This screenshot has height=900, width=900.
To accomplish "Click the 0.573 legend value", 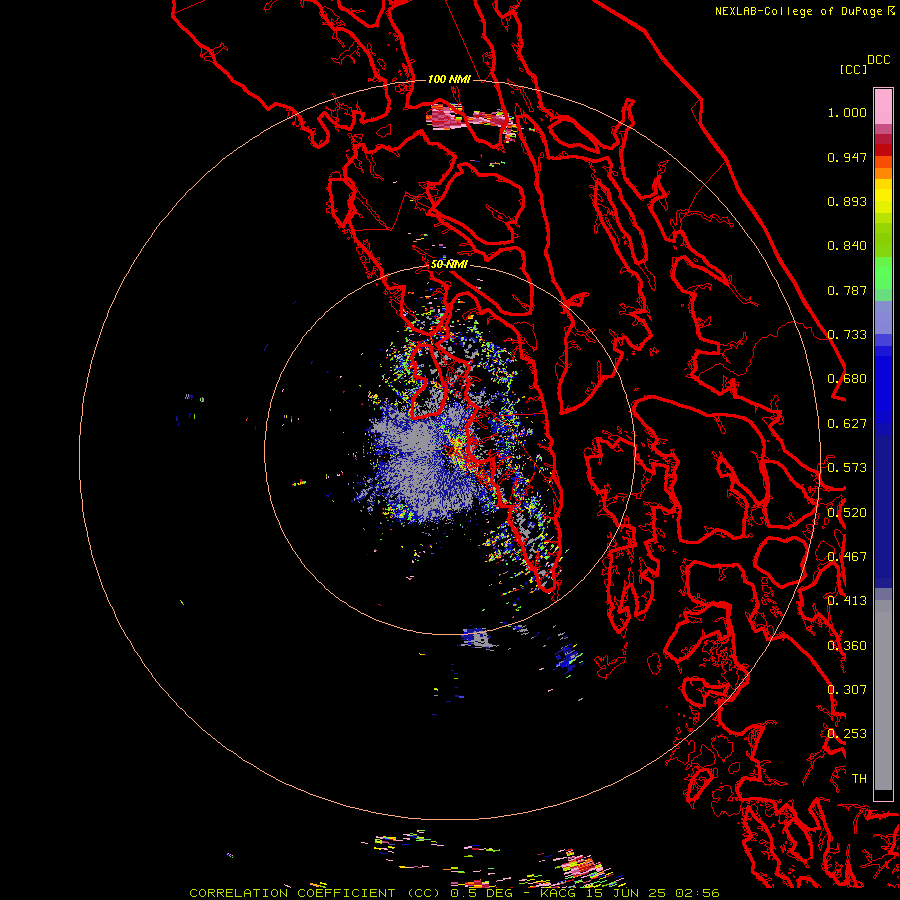I will click(847, 468).
